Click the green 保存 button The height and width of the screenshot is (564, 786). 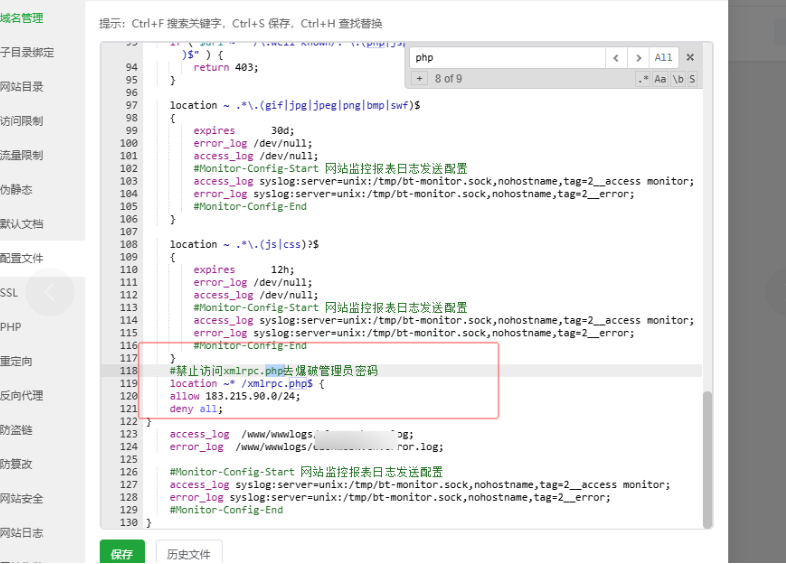pos(122,553)
